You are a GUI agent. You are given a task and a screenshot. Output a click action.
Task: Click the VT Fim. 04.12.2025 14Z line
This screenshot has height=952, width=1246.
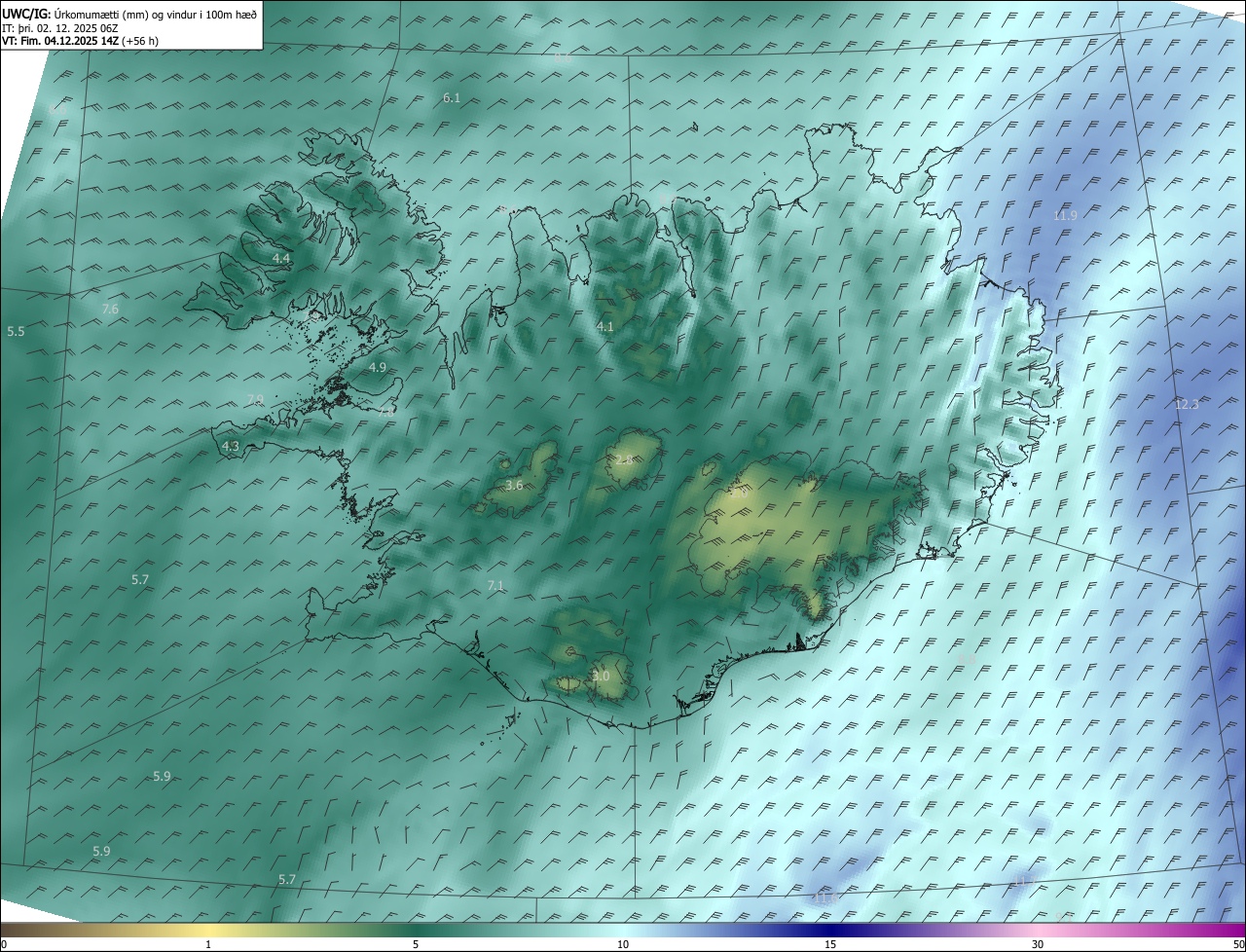pyautogui.click(x=80, y=41)
